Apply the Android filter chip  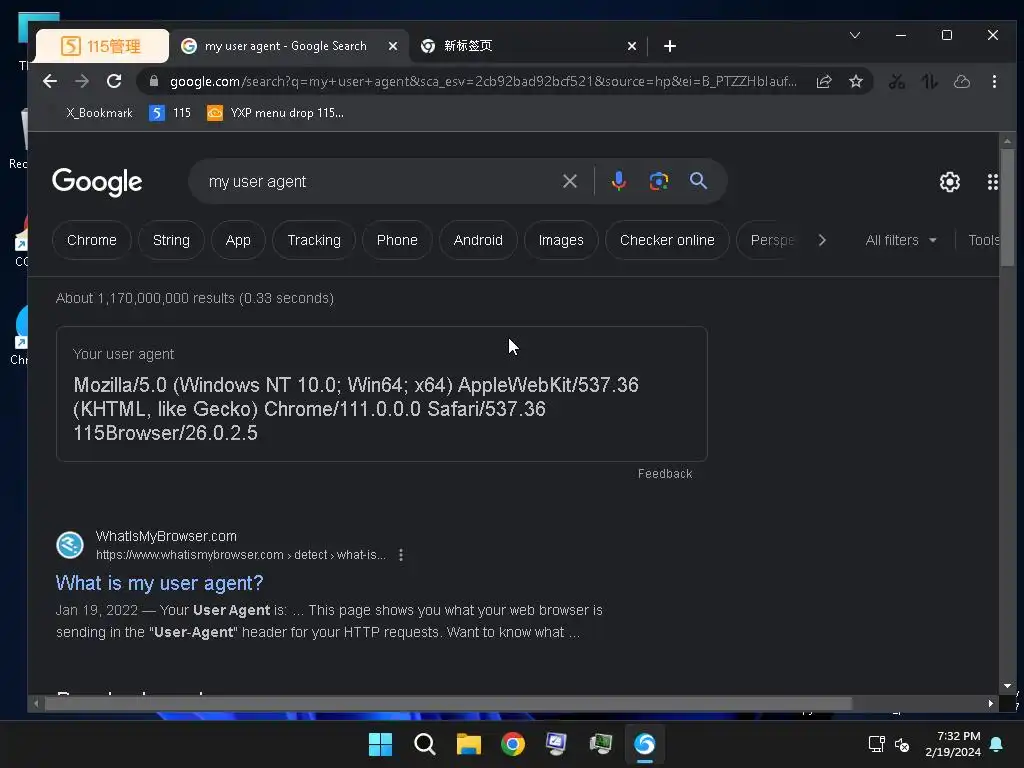pyautogui.click(x=478, y=240)
